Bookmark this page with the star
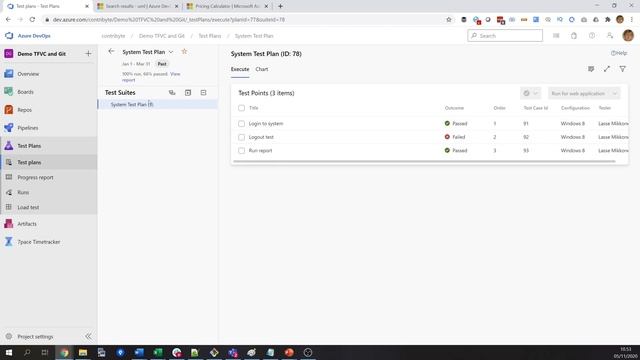The image size is (640, 360). click(449, 20)
